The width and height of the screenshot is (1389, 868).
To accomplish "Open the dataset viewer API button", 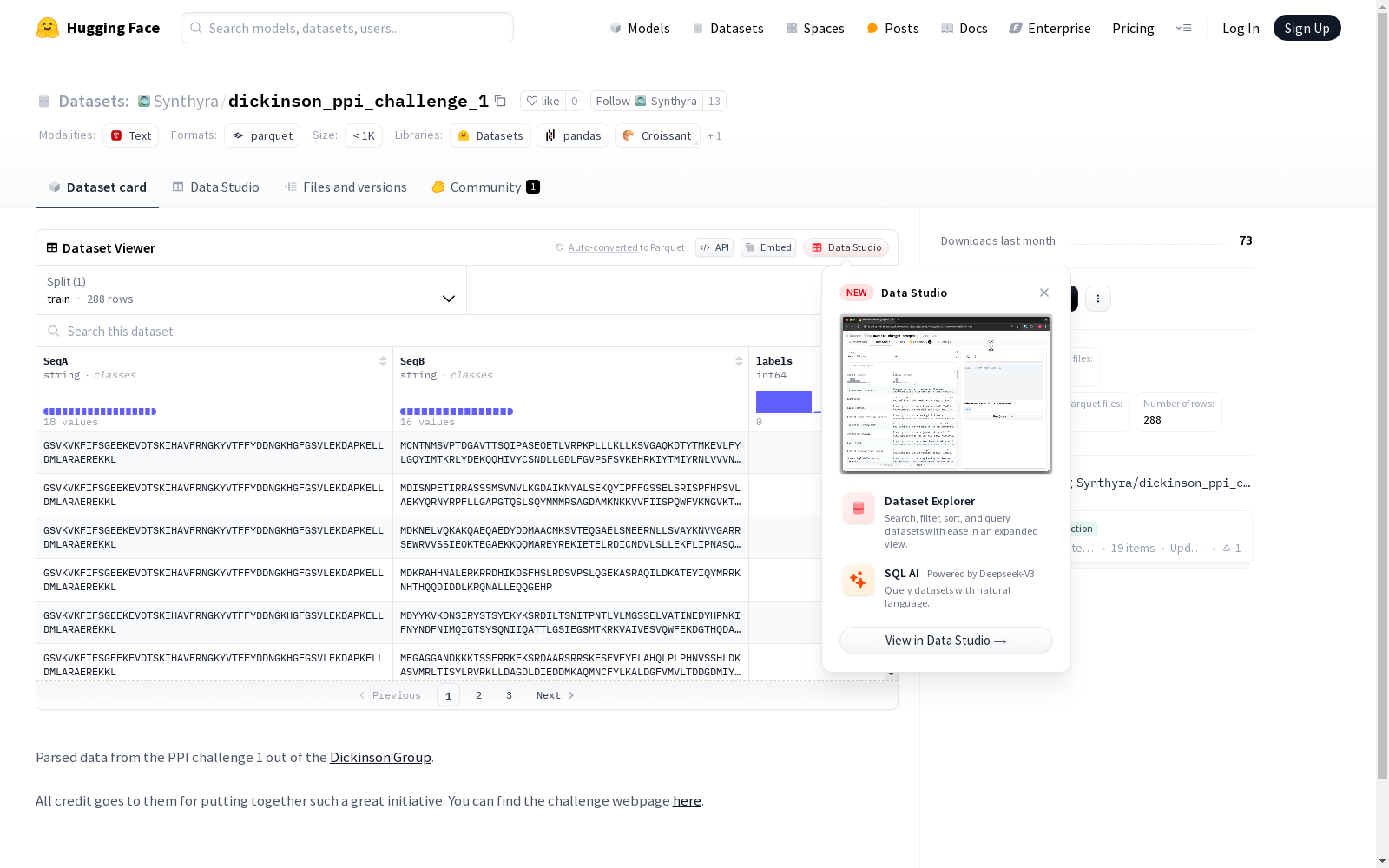I will pyautogui.click(x=714, y=247).
